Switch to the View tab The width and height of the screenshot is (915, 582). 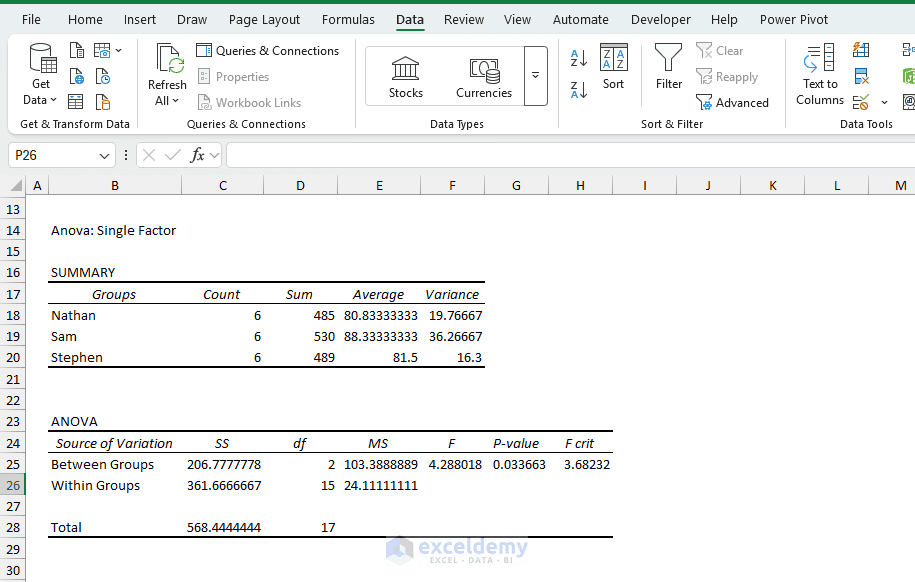[x=518, y=20]
